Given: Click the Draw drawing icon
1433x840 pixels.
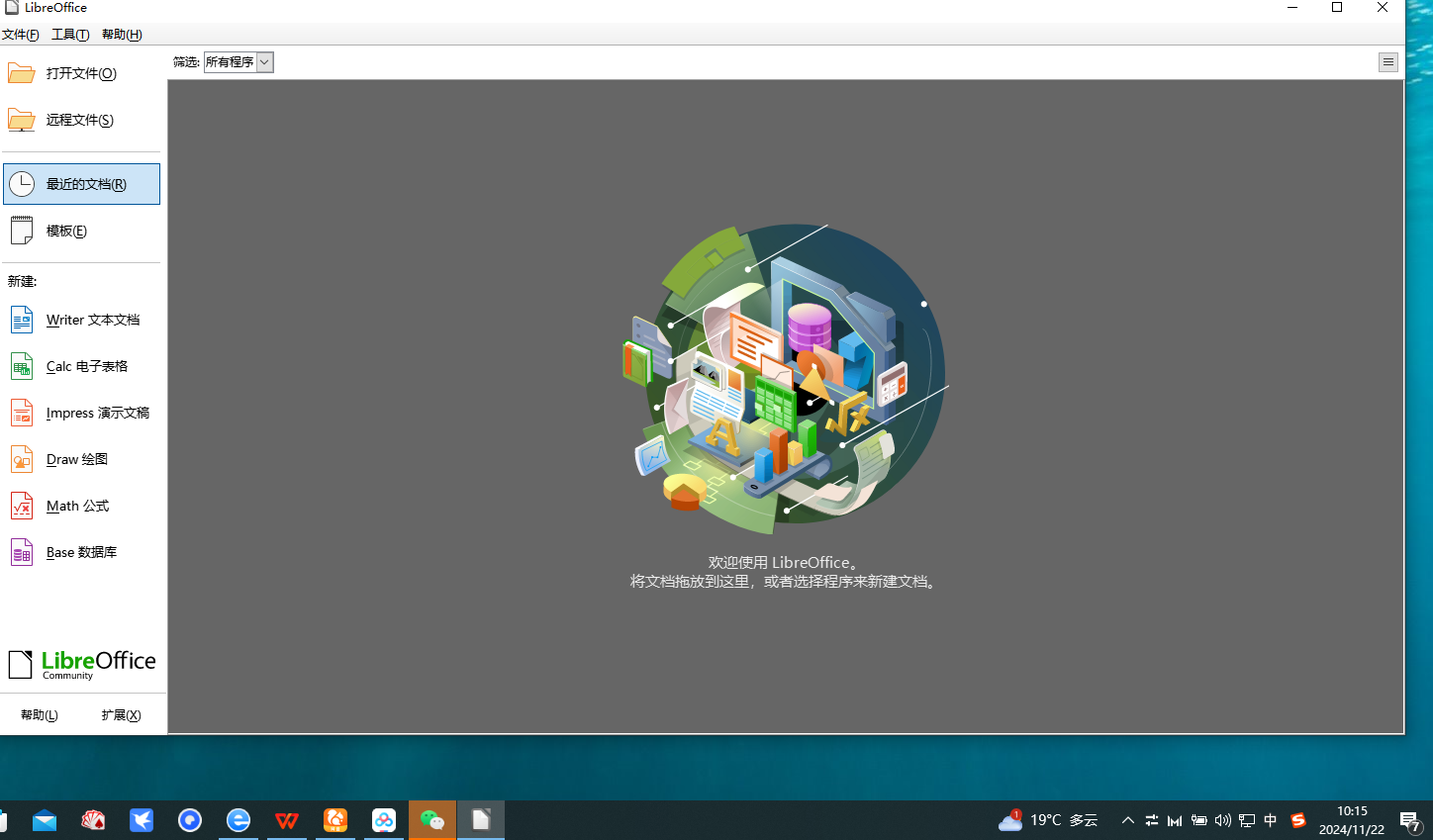Looking at the screenshot, I should pyautogui.click(x=22, y=459).
